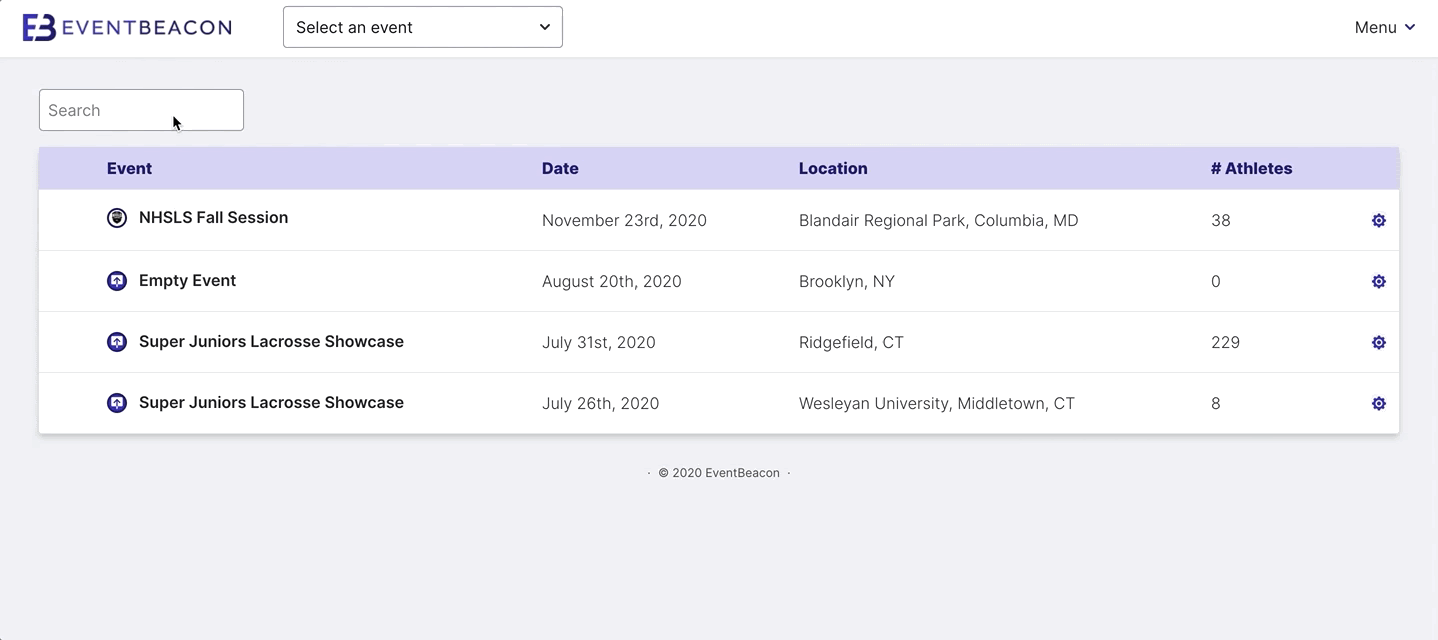Click the Location column header

[x=833, y=168]
